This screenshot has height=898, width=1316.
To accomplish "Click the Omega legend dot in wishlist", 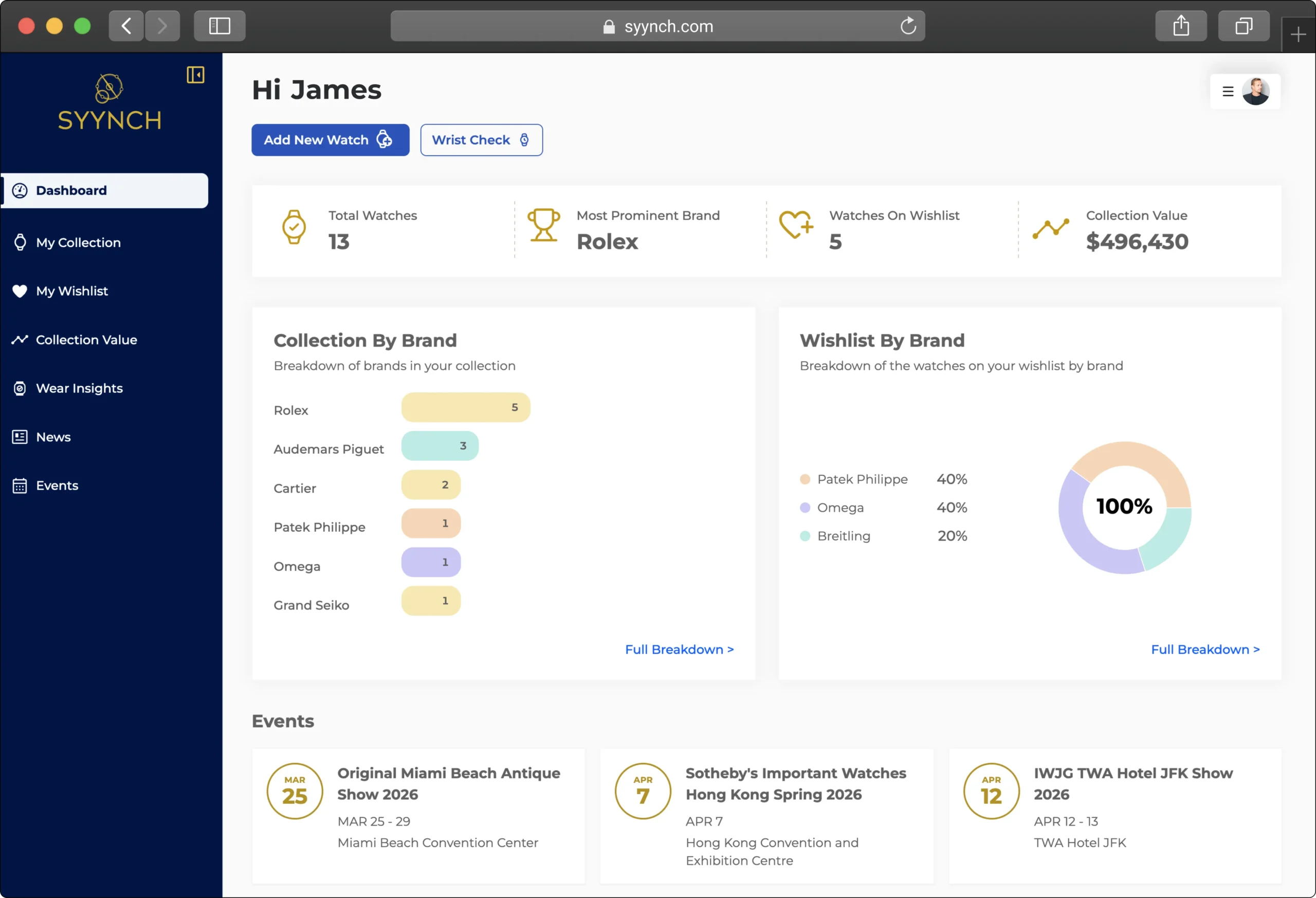I will pos(805,508).
